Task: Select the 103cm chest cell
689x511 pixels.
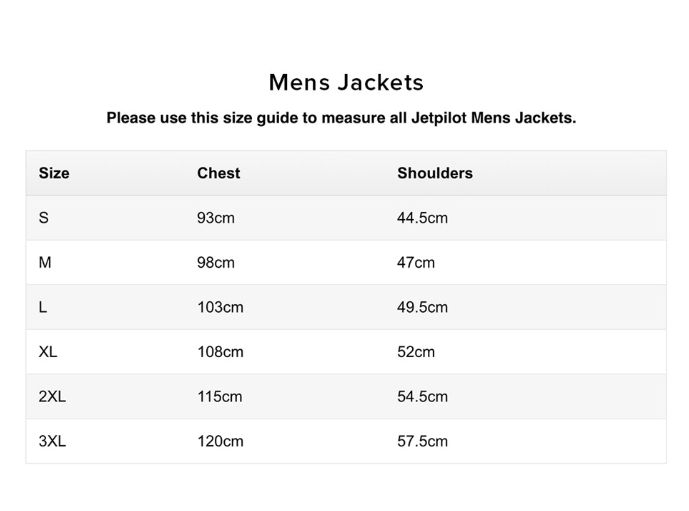Action: [x=220, y=307]
